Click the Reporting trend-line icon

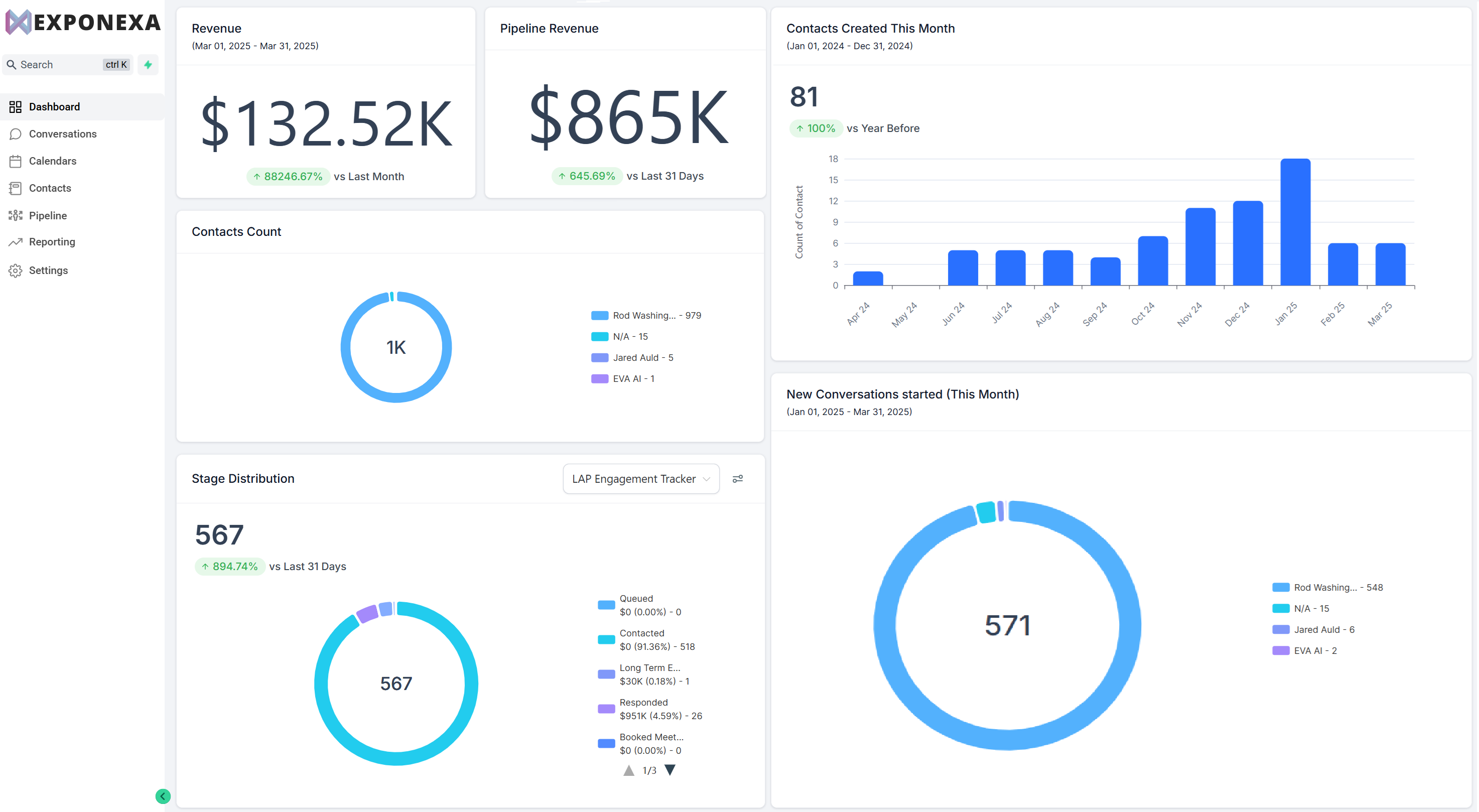coord(16,242)
